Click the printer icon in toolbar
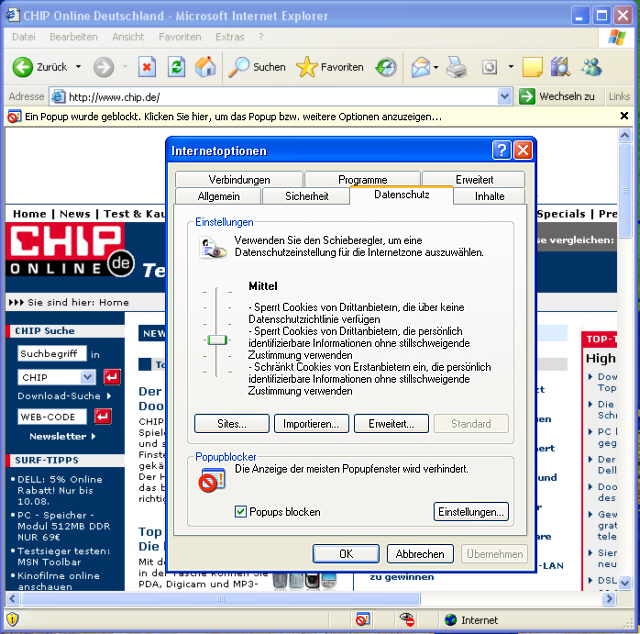Screen dimensions: 640x634 click(x=456, y=67)
